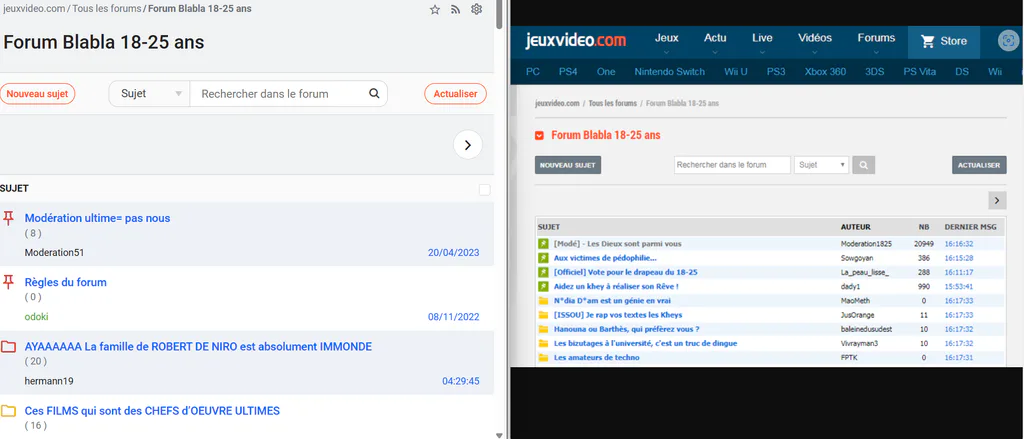Viewport: 1024px width, 439px height.
Task: Click the jeuxvideo.com logo in right header
Action: point(575,41)
